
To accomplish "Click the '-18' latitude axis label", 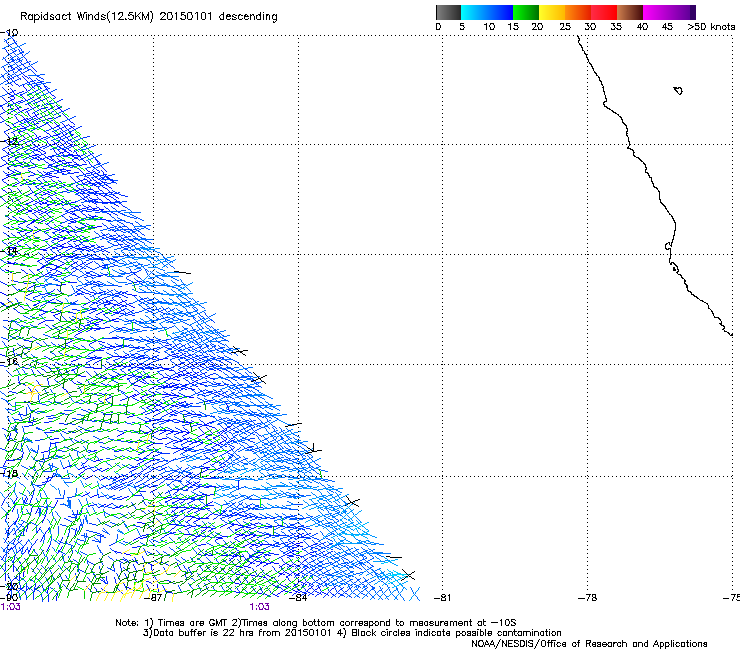I will pyautogui.click(x=9, y=473).
